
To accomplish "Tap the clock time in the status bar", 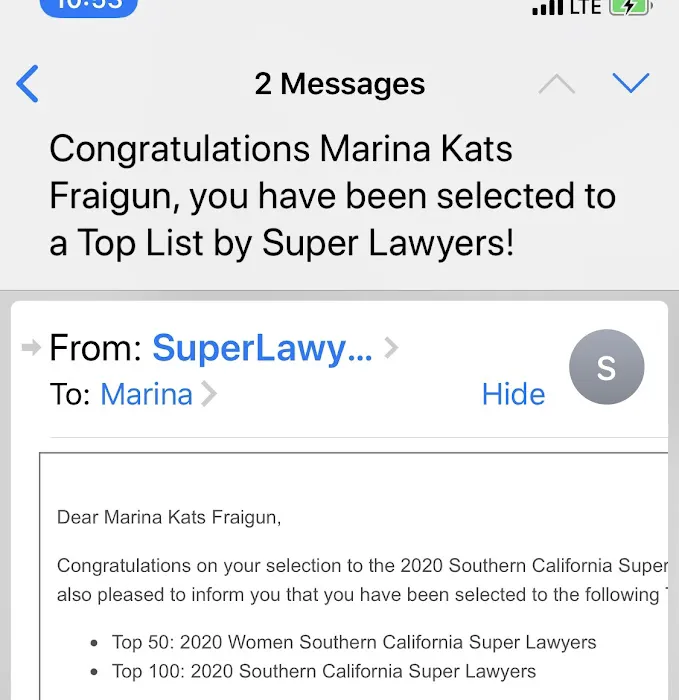I will point(89,6).
